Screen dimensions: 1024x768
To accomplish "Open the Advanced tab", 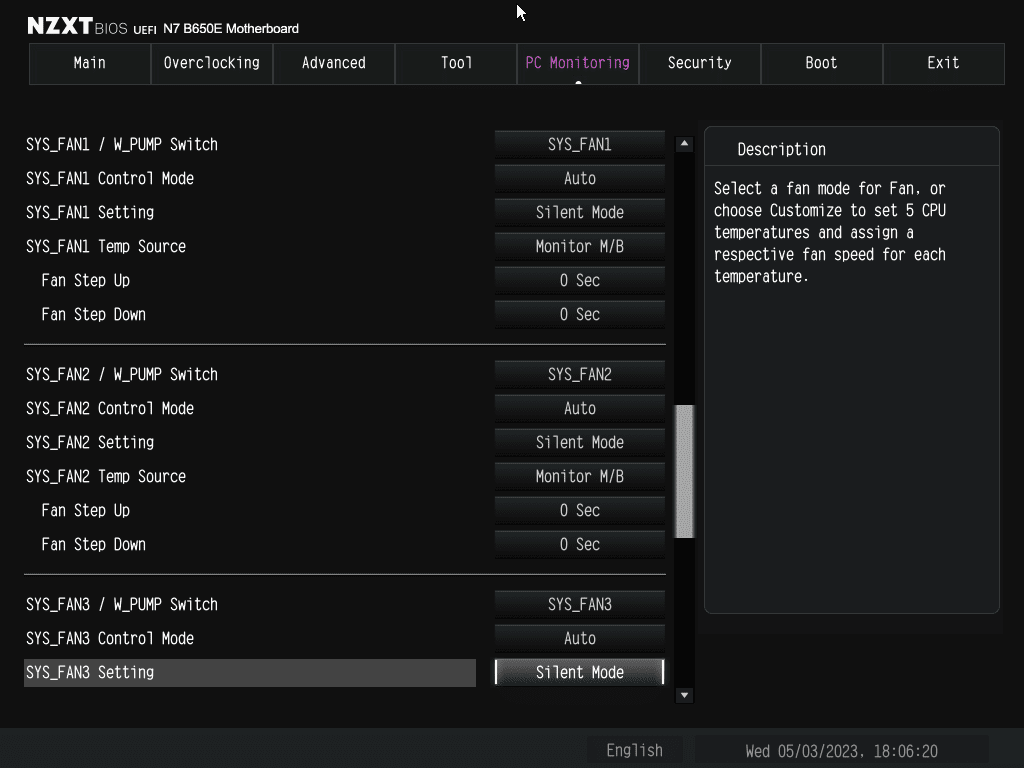I will (334, 63).
